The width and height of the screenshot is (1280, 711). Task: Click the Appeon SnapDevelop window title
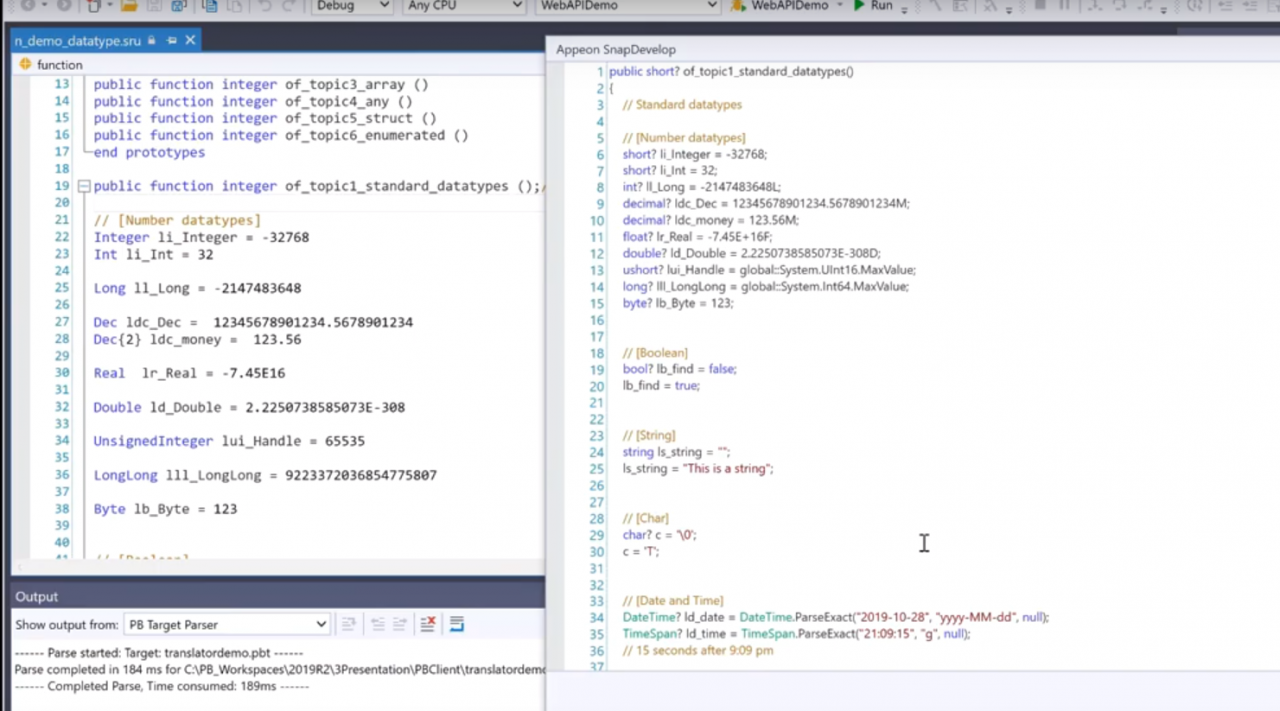point(616,49)
